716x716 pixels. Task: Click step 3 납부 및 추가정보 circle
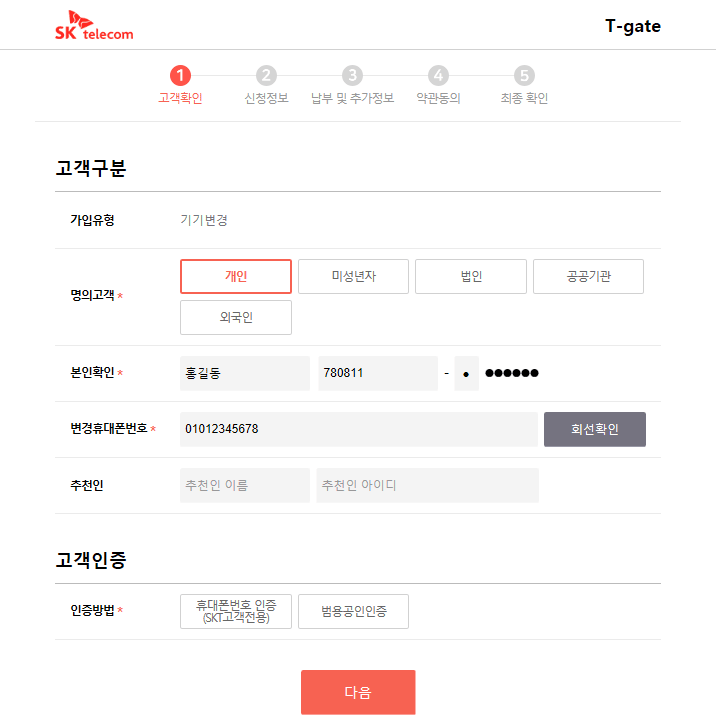(x=352, y=75)
